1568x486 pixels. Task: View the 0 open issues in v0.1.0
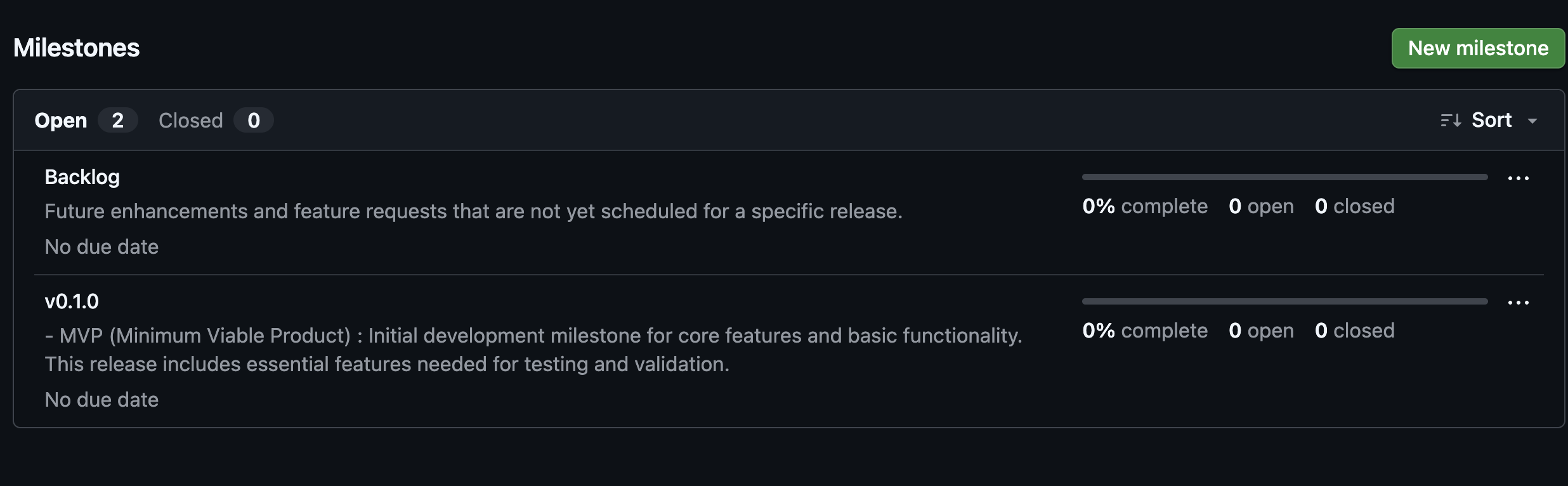[1261, 331]
